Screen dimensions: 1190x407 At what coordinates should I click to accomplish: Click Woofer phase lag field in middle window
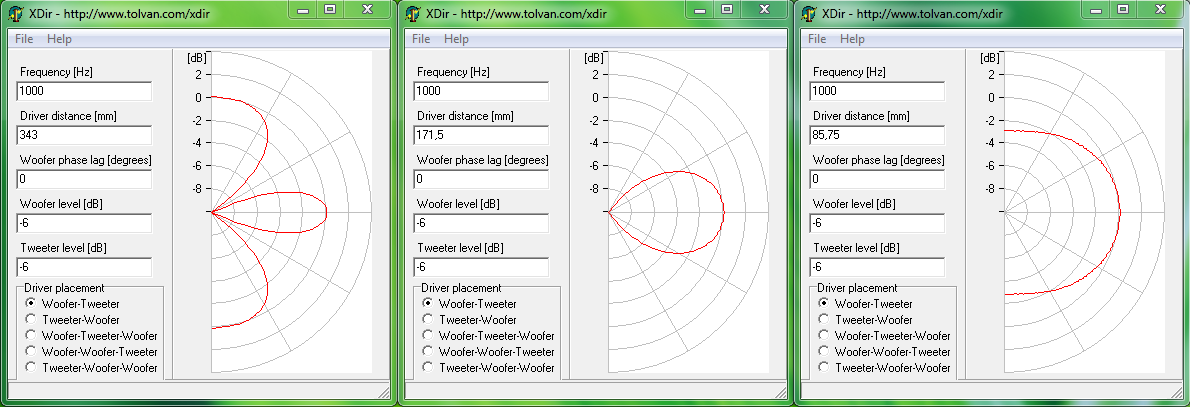481,179
